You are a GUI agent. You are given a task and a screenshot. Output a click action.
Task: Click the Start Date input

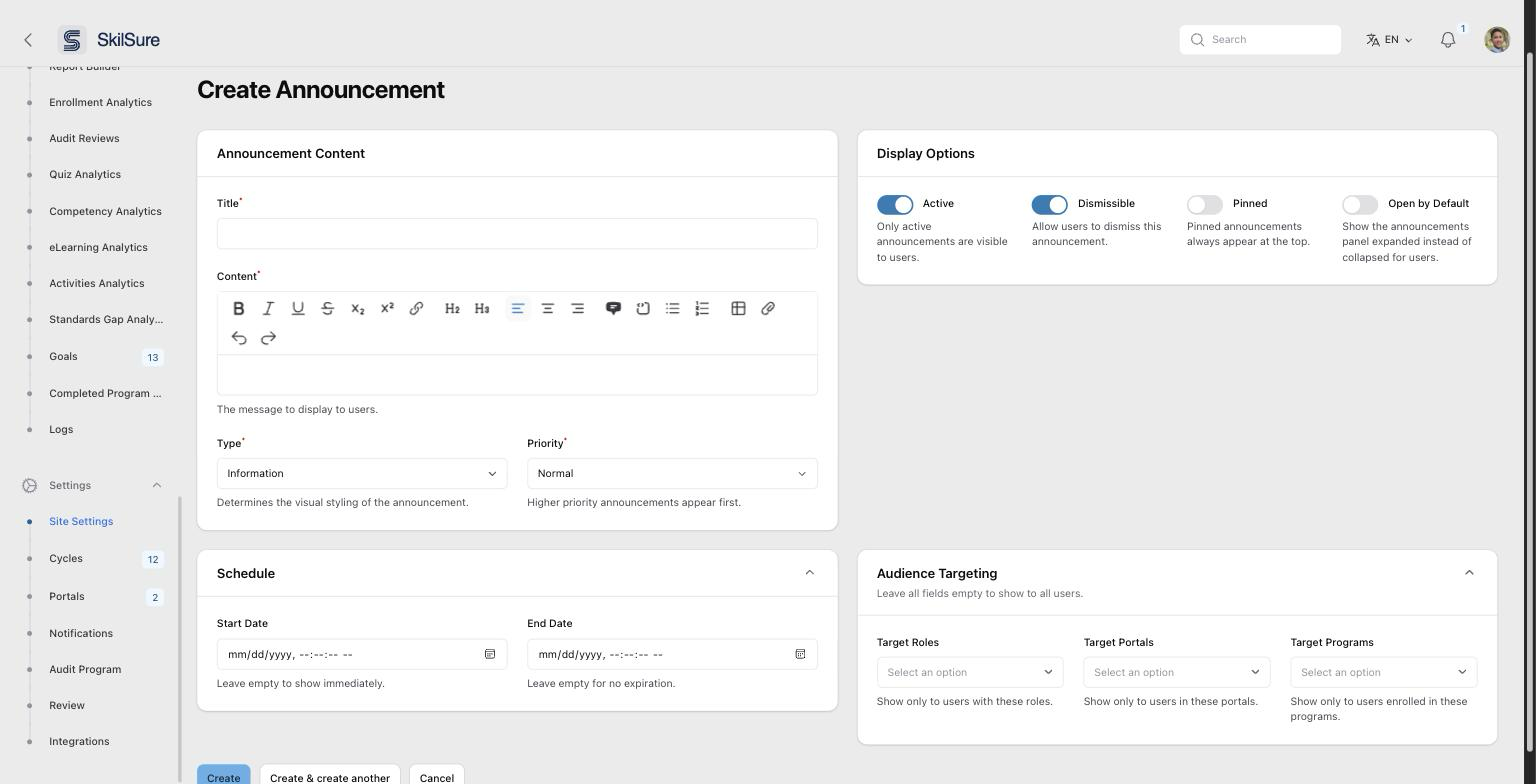pos(362,654)
